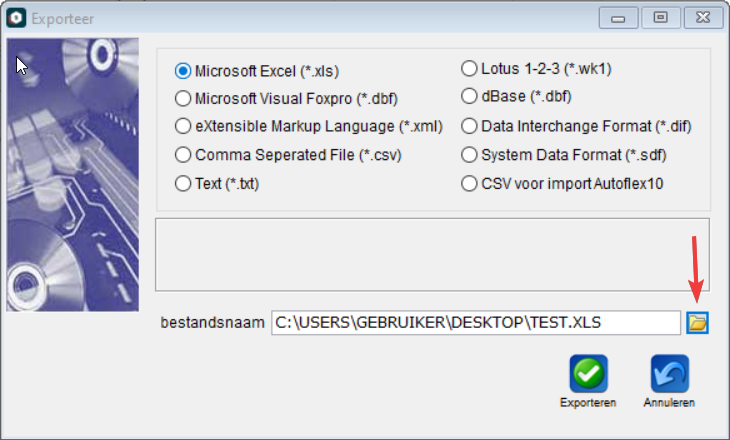The width and height of the screenshot is (730, 440).
Task: Click the green checkmark Exporteren icon
Action: coord(588,373)
